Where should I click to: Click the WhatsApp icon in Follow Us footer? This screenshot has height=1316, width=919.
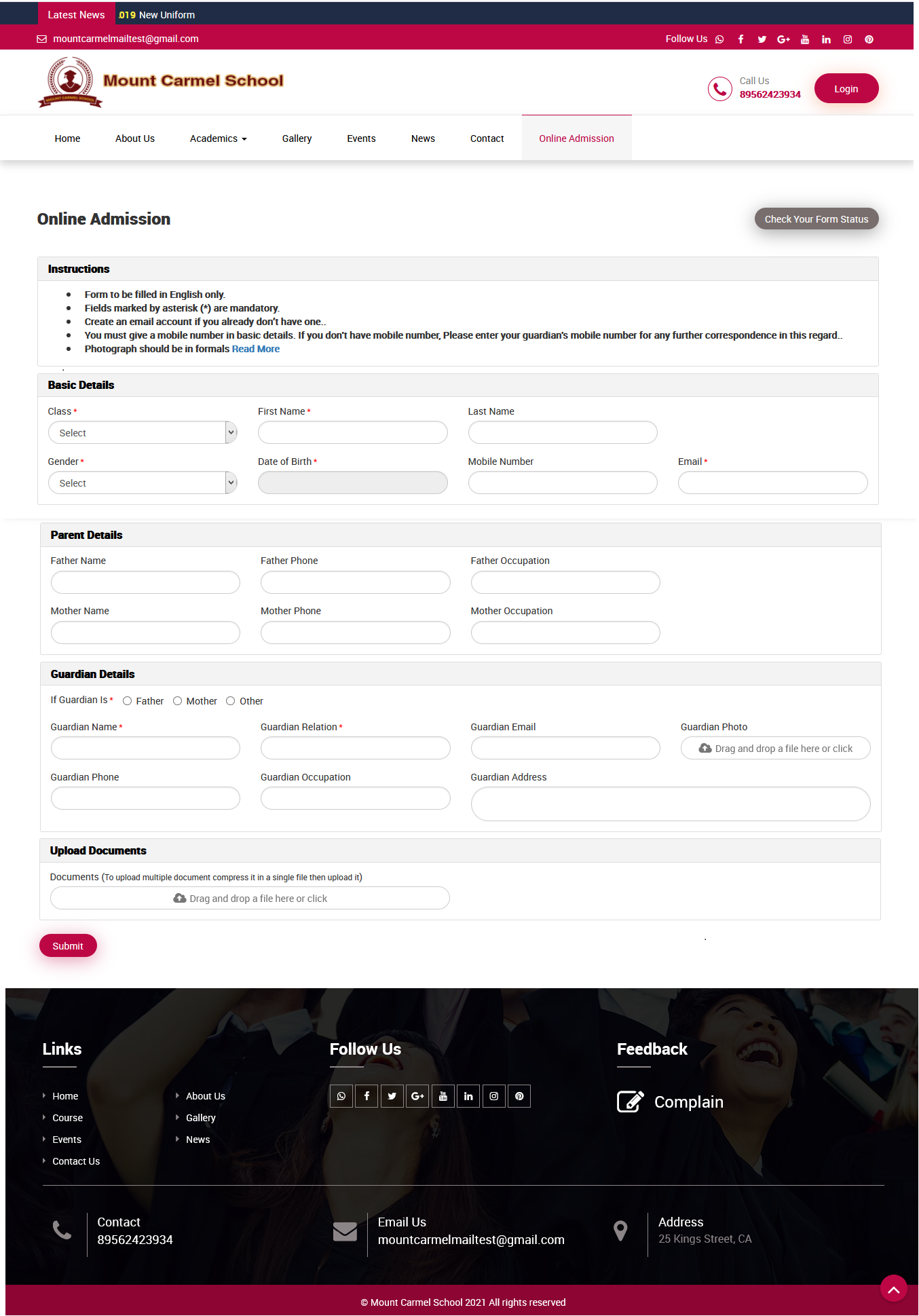coord(341,1095)
